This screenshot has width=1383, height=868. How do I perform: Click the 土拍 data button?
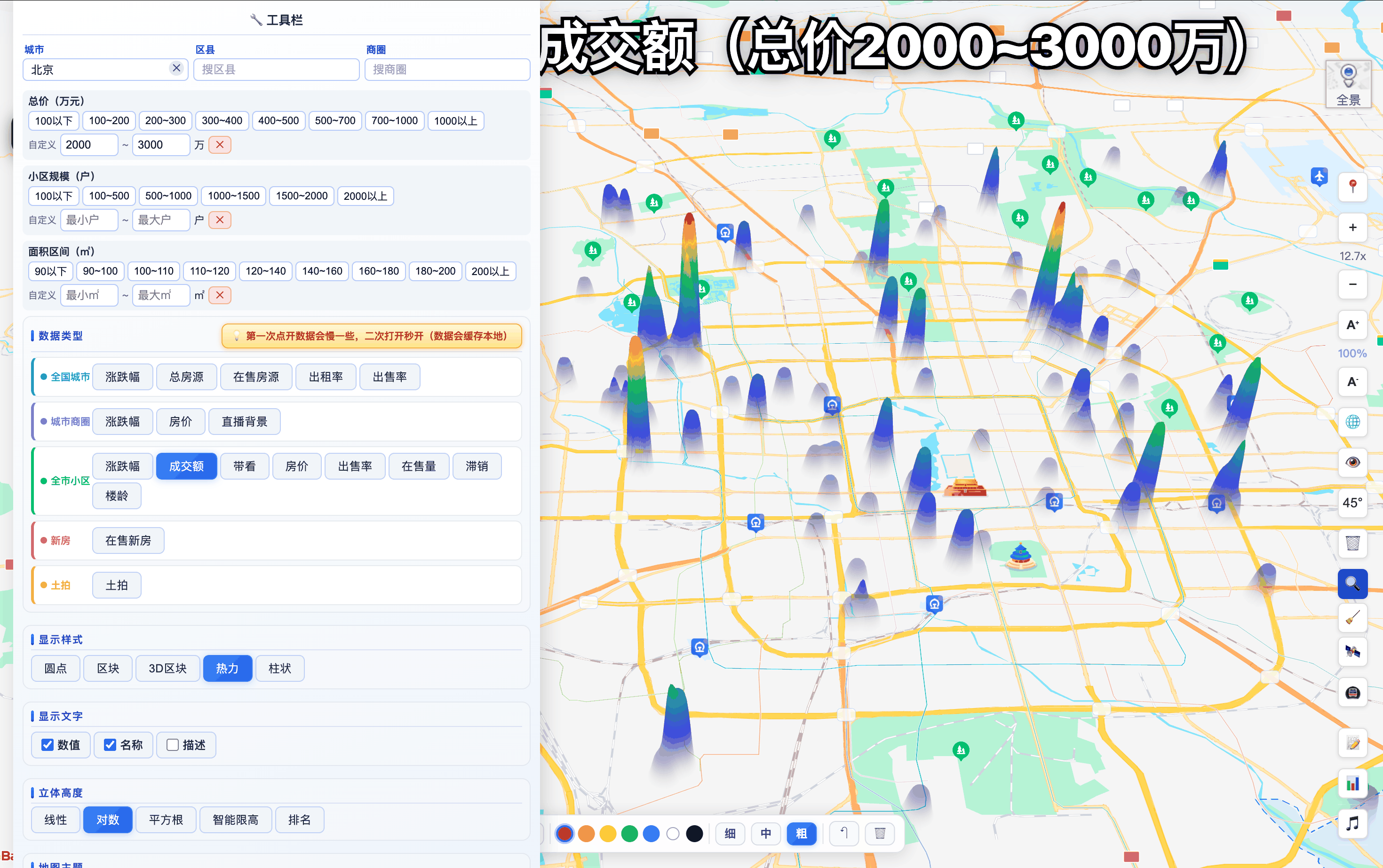117,585
